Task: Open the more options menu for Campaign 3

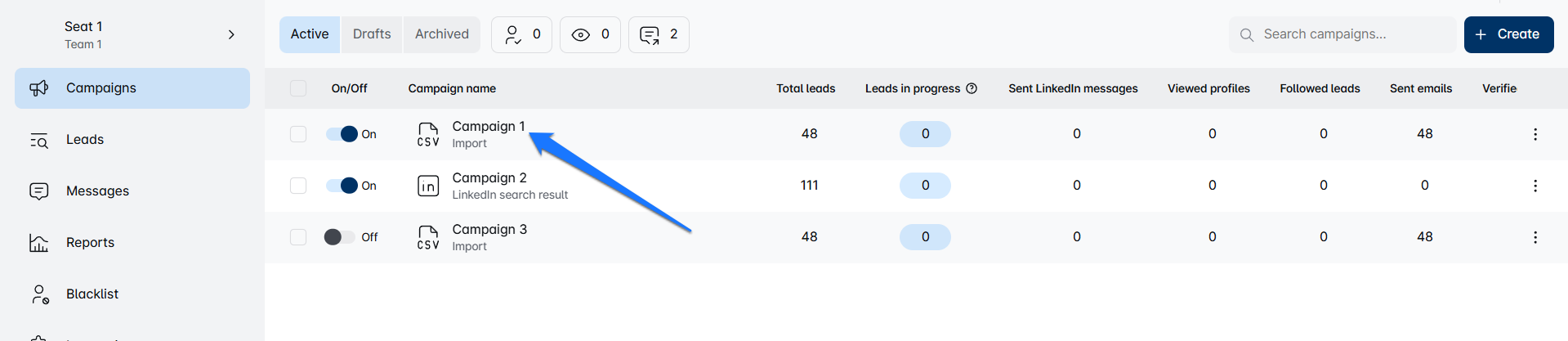Action: [1534, 237]
